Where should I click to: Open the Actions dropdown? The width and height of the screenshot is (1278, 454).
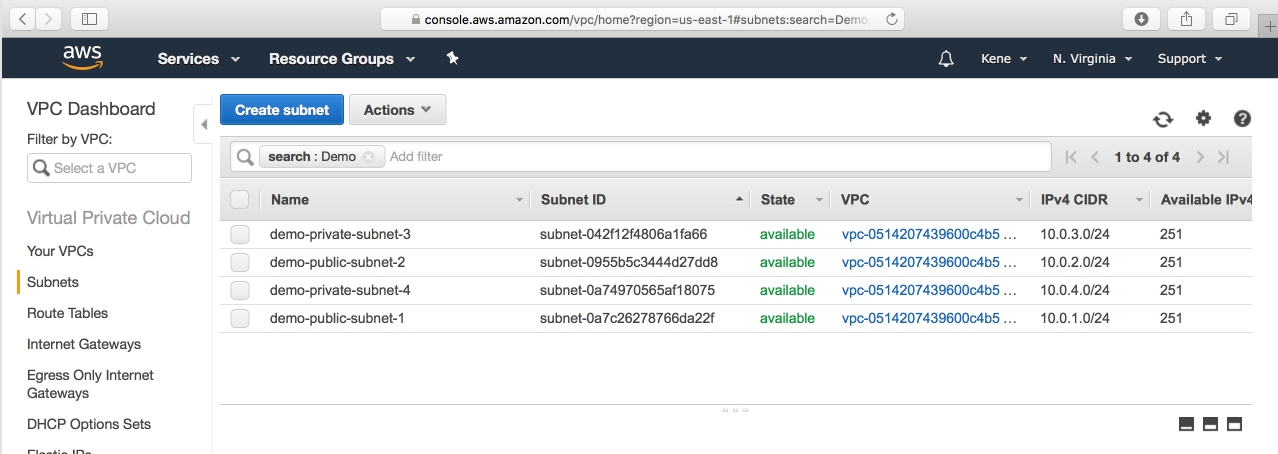tap(397, 110)
